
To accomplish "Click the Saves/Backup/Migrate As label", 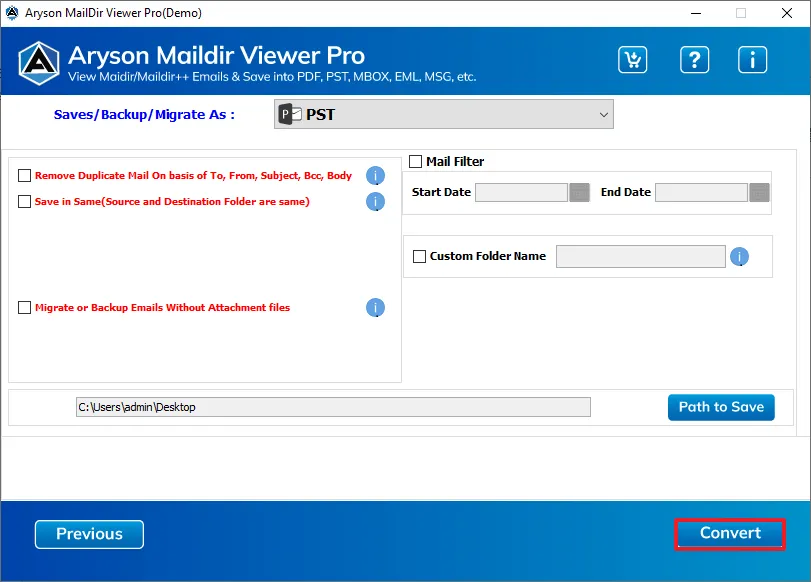I will pos(144,114).
